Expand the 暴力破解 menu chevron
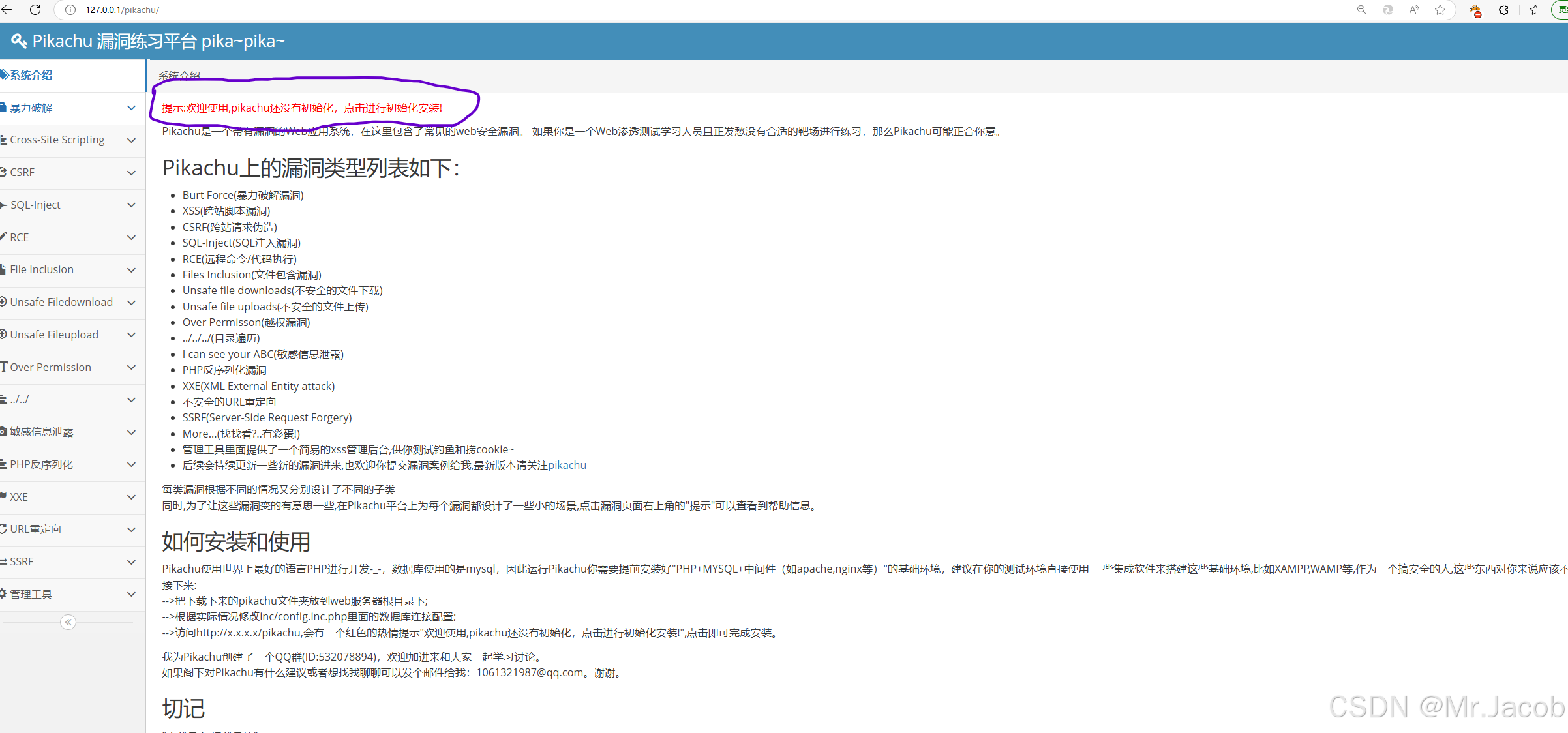Screen dimensions: 1568x733 pyautogui.click(x=131, y=108)
